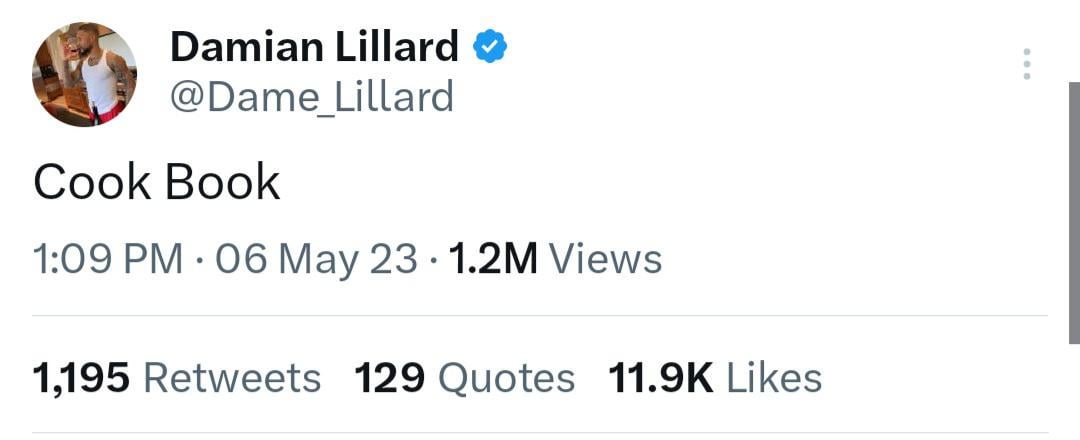The height and width of the screenshot is (440, 1080).
Task: Open the @Dame_Lillard handle link
Action: (x=312, y=97)
